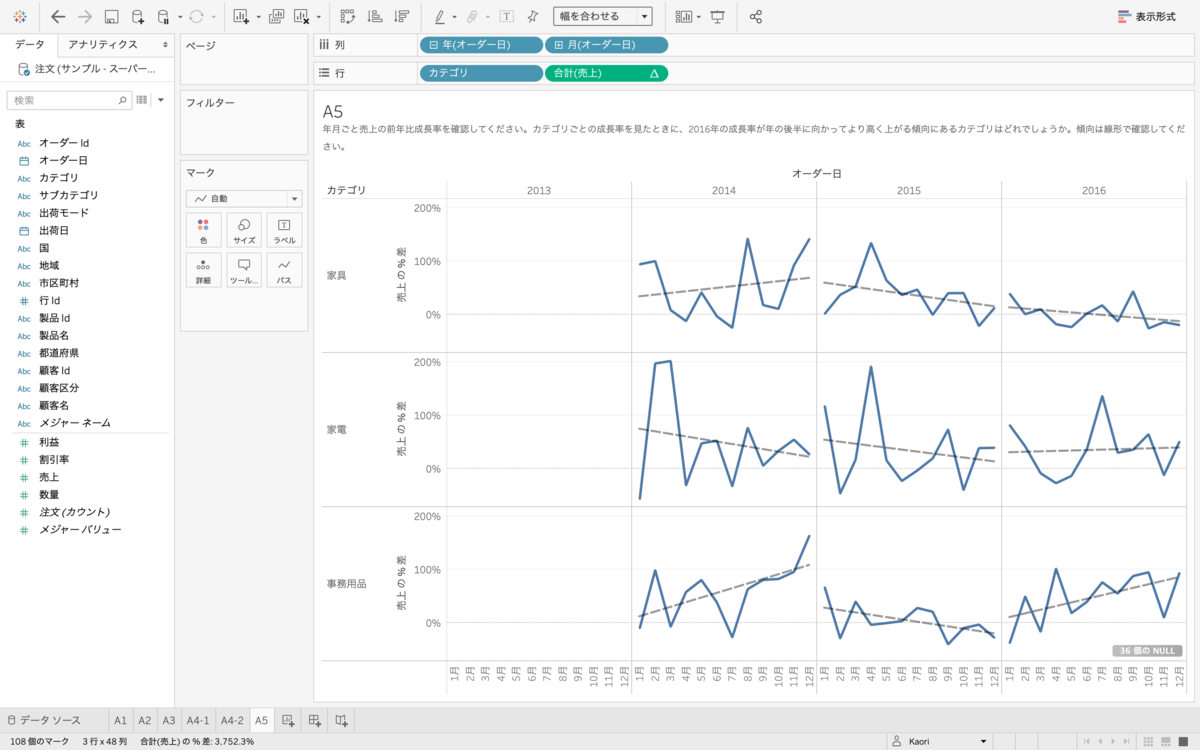1200x750 pixels.
Task: Click the Detail card in Marks
Action: click(203, 270)
